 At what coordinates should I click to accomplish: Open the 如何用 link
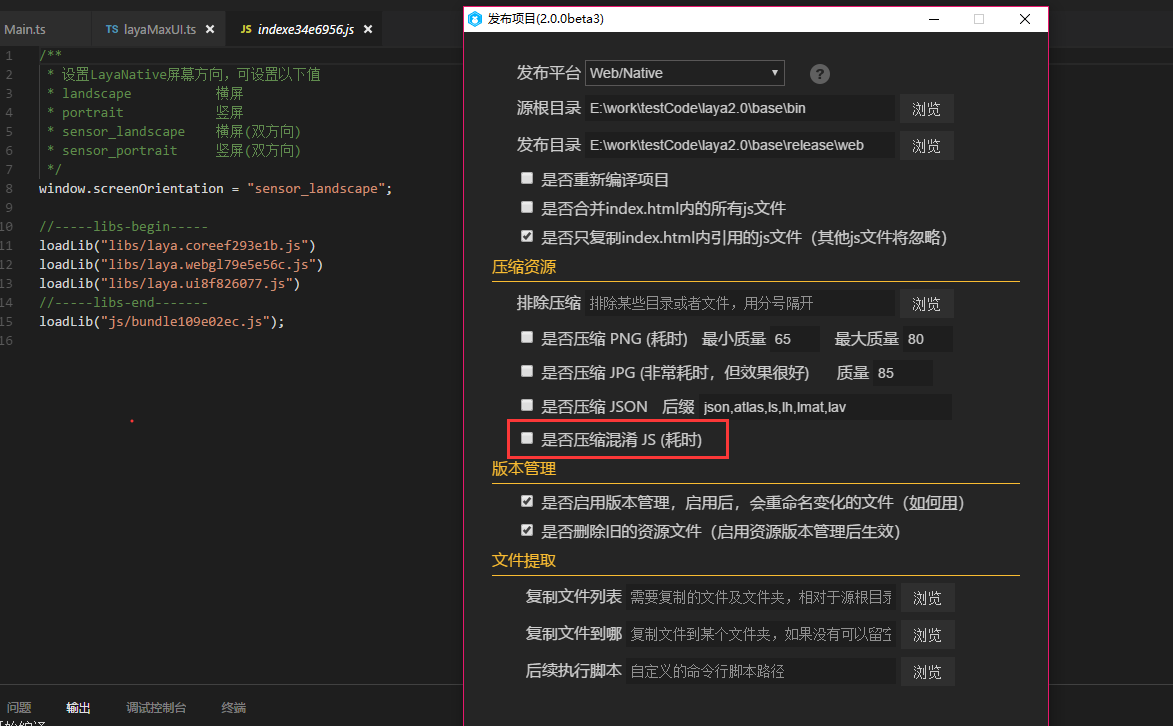tap(933, 503)
